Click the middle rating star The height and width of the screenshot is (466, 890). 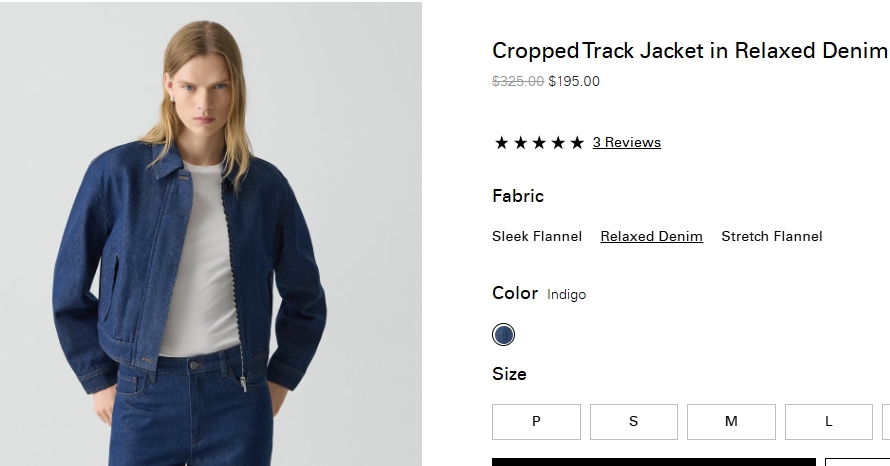539,143
